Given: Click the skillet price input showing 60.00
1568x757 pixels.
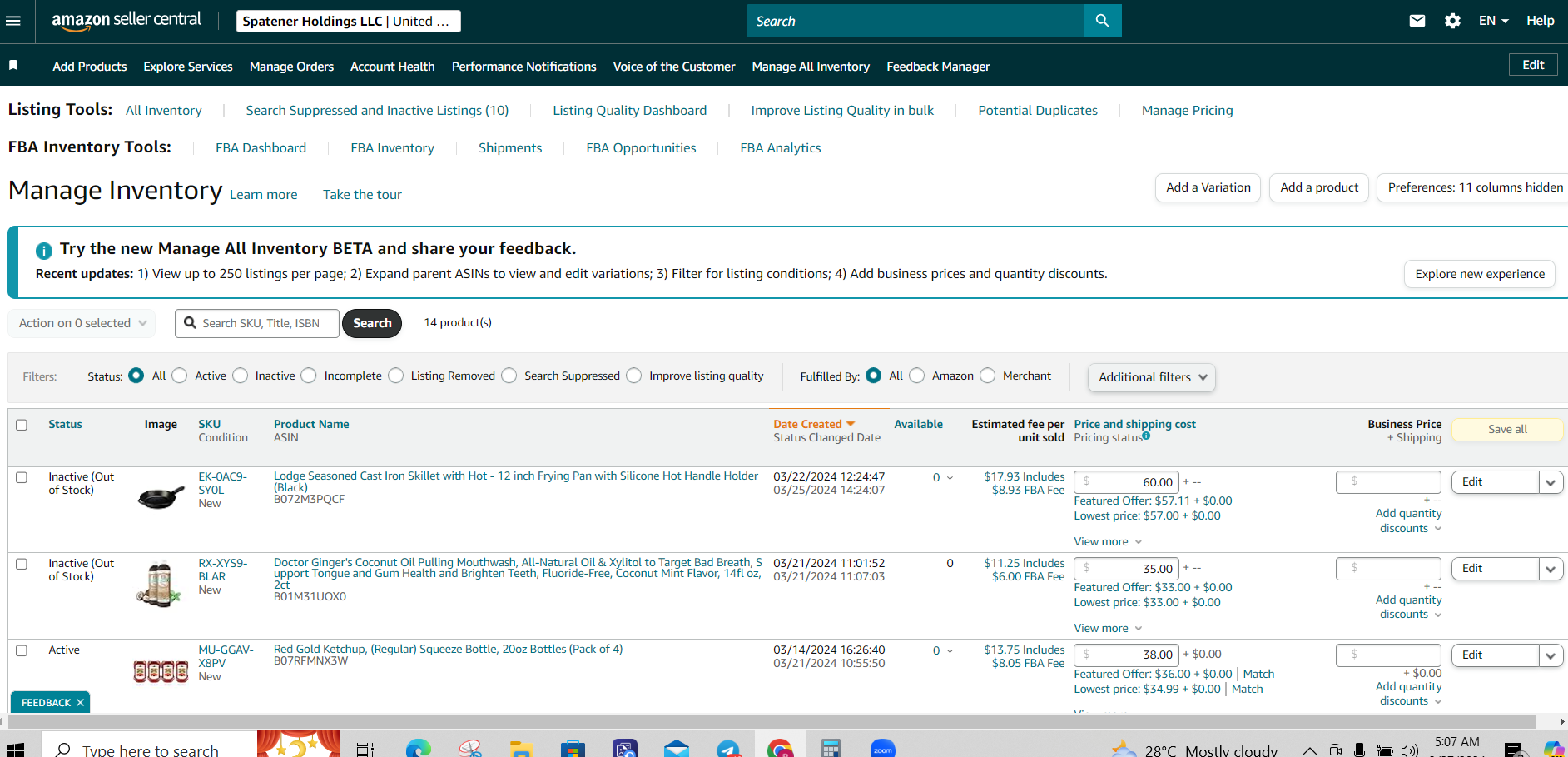Looking at the screenshot, I should (x=1126, y=482).
